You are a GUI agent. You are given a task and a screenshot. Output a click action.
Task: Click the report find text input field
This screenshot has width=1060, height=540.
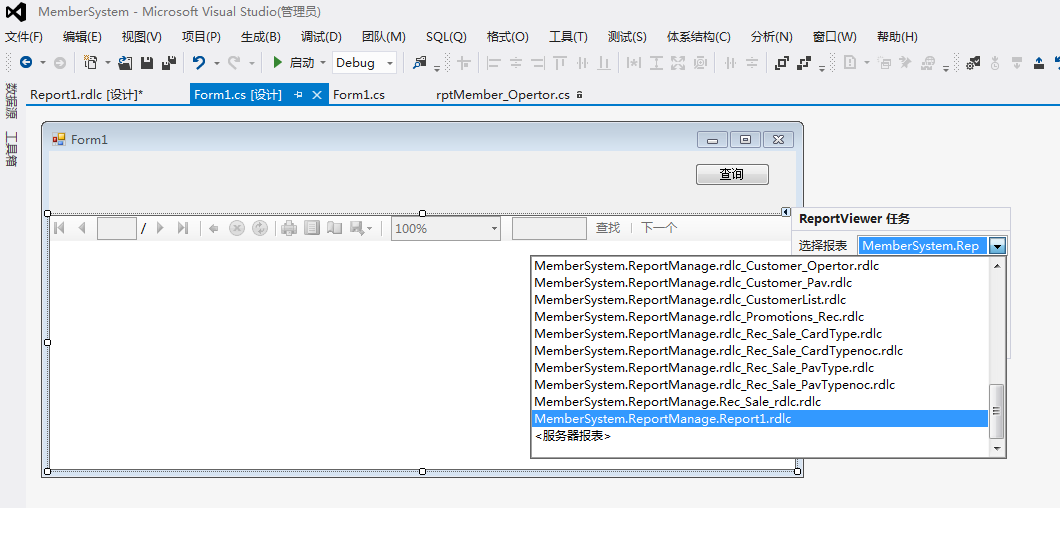click(549, 228)
